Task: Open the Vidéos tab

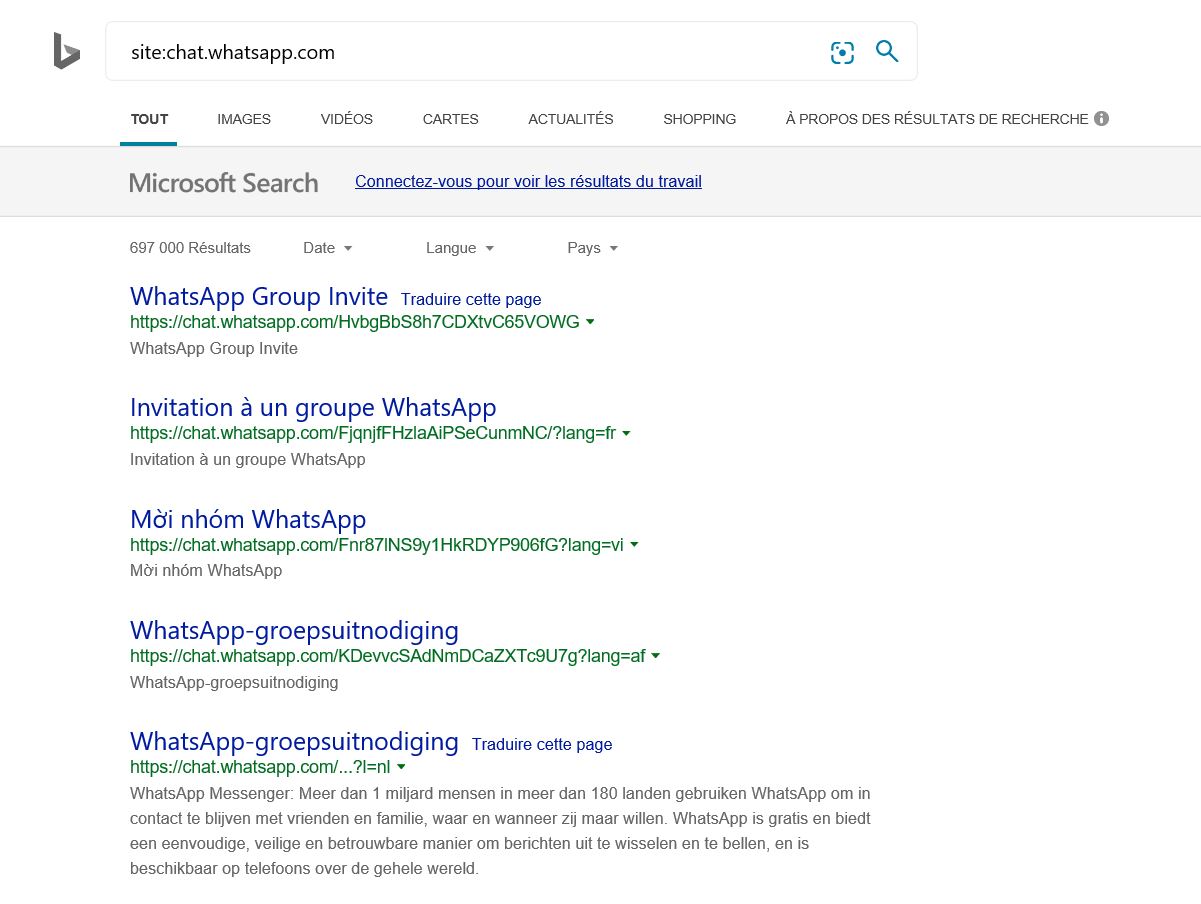Action: [x=346, y=119]
